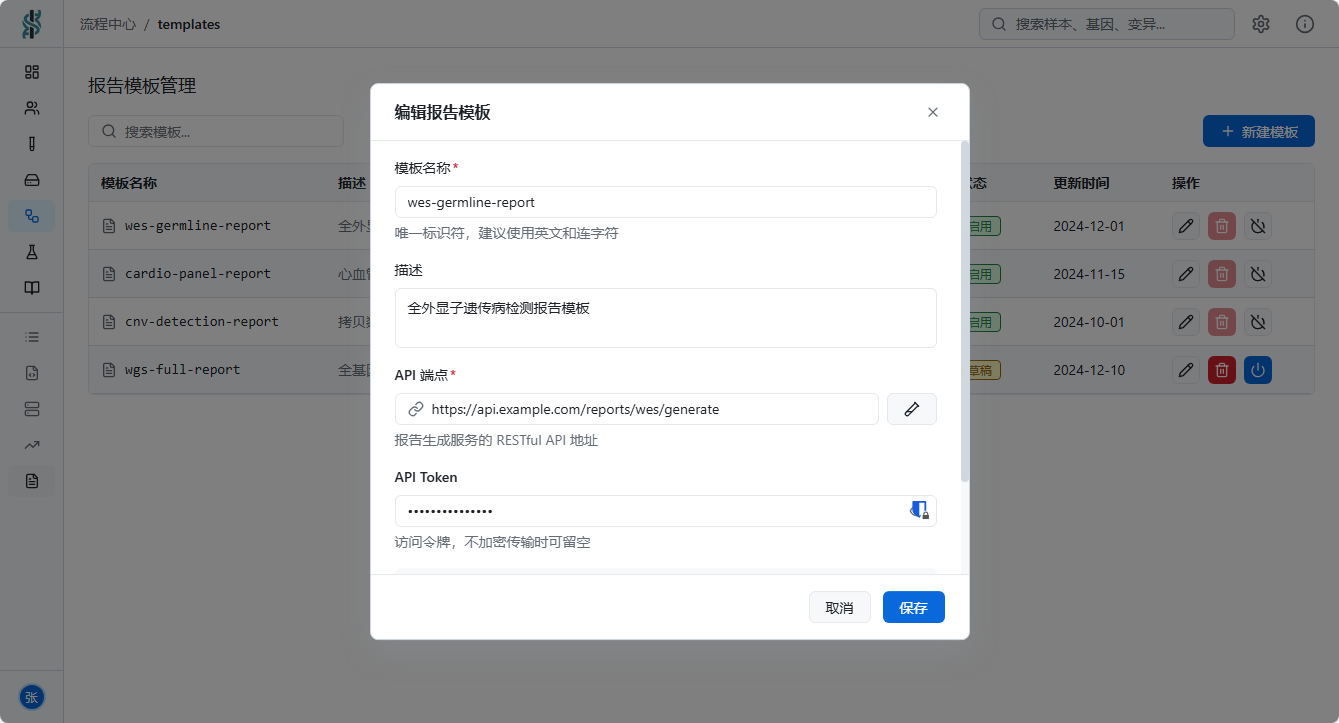Open the workflow nodes sidebar icon

point(32,216)
